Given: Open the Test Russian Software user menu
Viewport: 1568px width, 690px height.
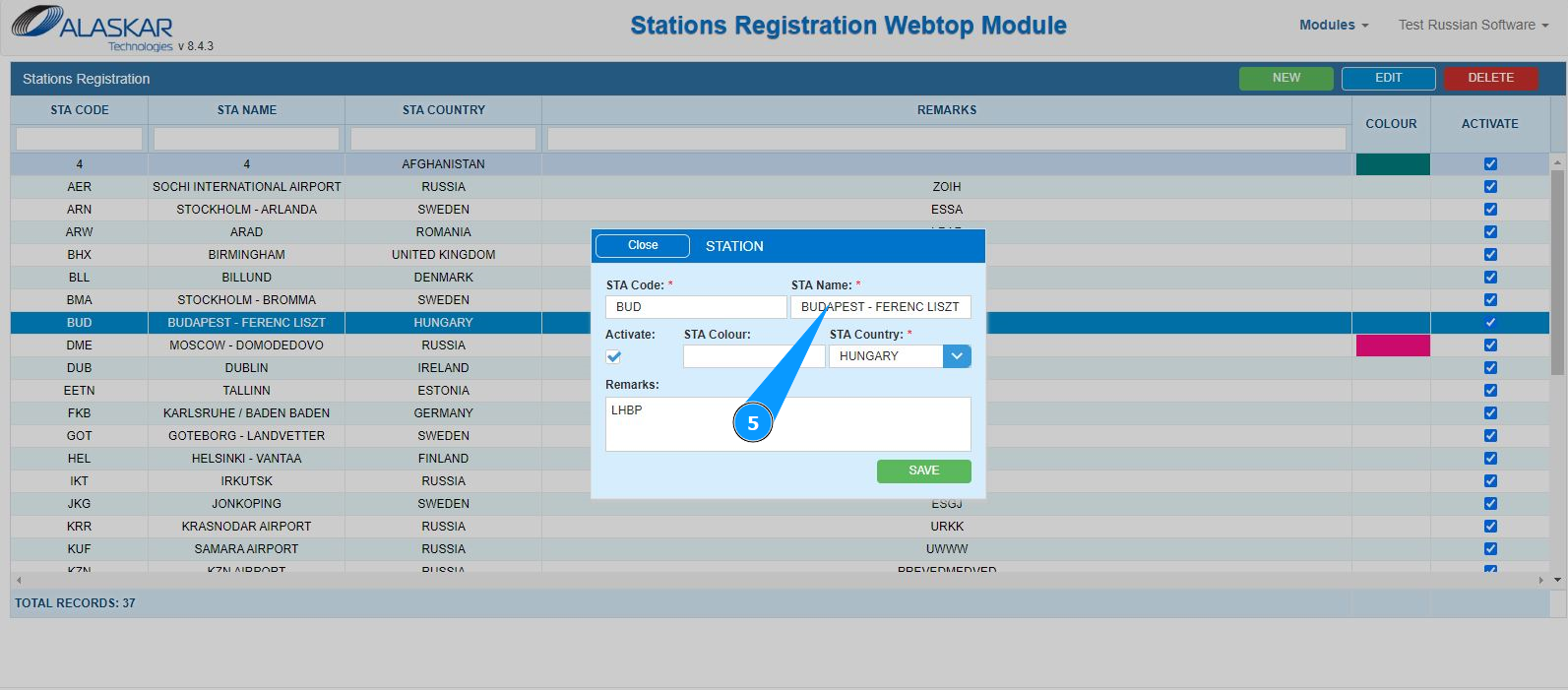Looking at the screenshot, I should (1474, 25).
